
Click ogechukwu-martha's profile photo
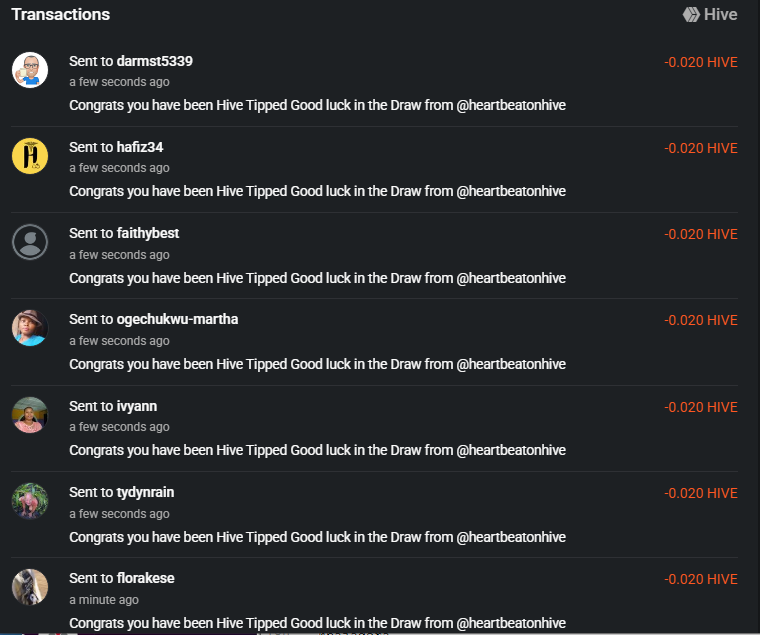point(30,328)
